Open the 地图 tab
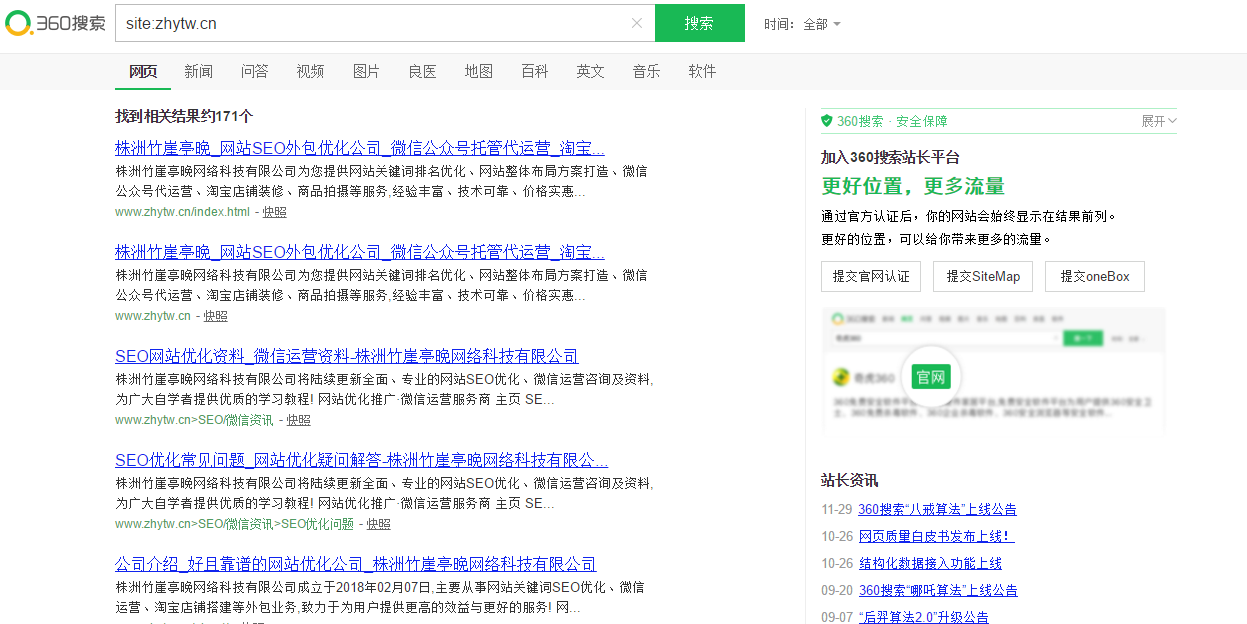 [x=479, y=71]
